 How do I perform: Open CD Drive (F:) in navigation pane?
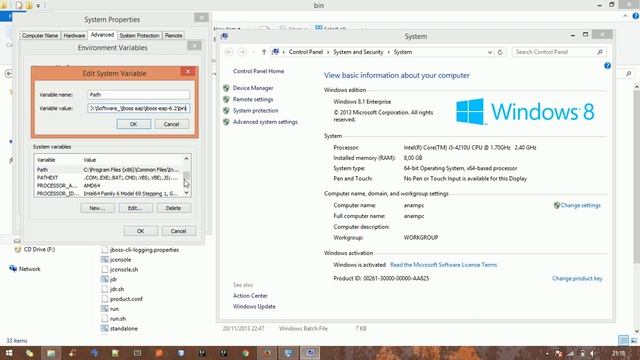35,249
